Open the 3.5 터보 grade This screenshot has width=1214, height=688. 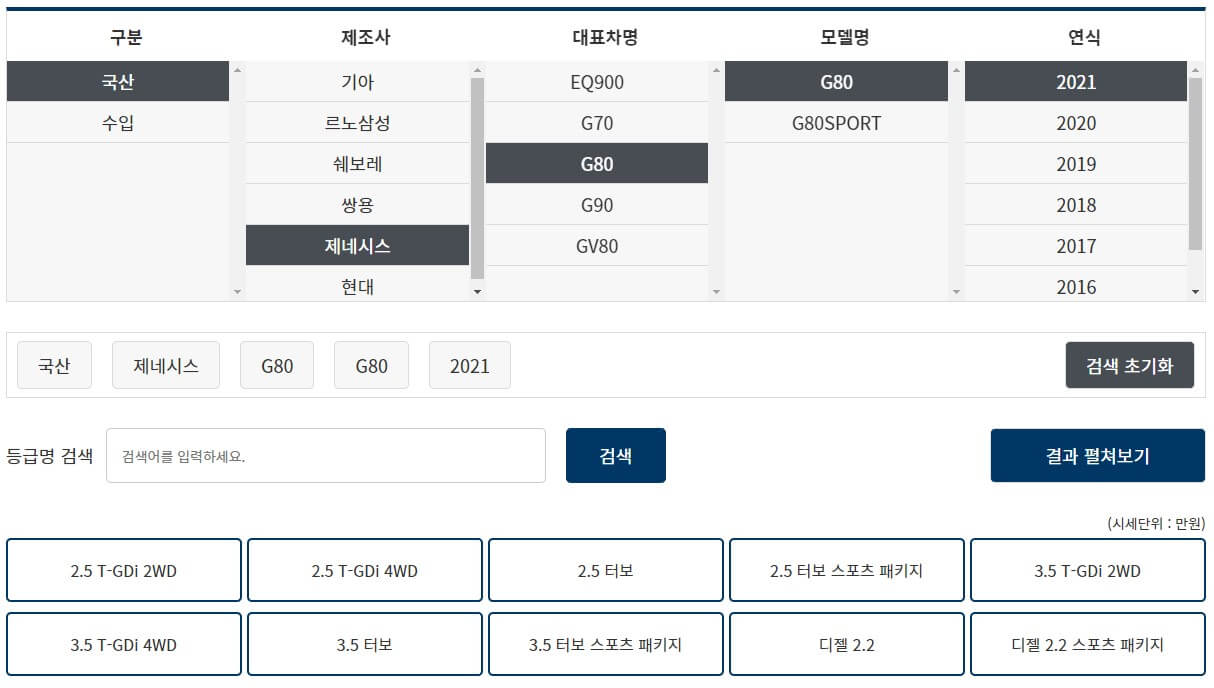[365, 644]
